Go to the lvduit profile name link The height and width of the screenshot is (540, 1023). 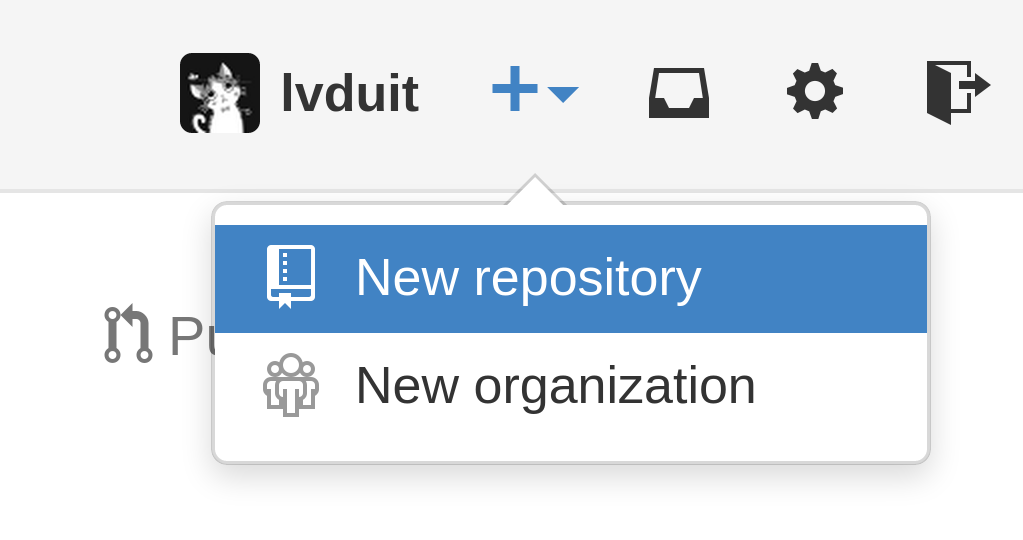click(350, 93)
